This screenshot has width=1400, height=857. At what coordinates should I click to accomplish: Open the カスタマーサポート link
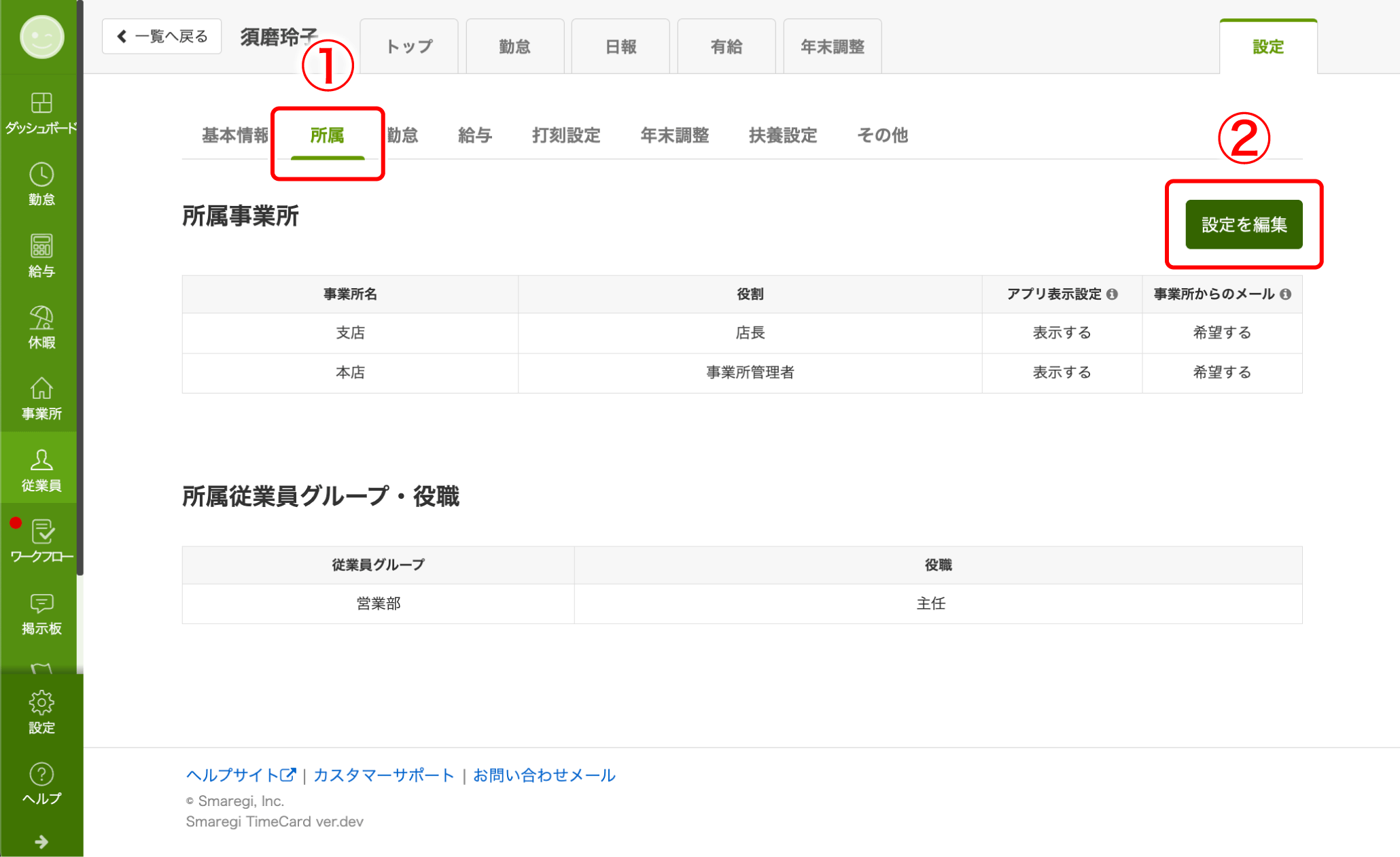(x=383, y=775)
